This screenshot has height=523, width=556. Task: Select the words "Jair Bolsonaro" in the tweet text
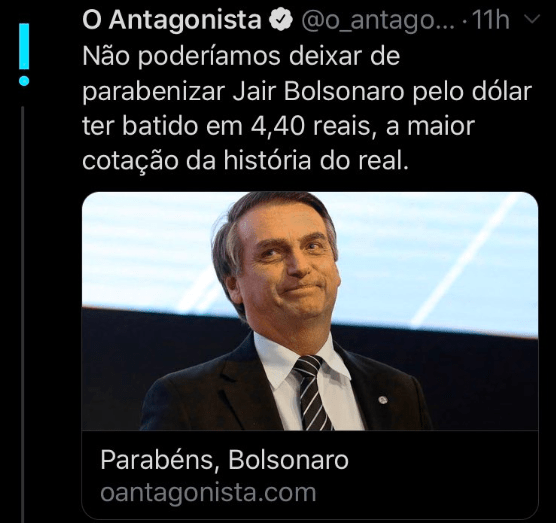click(x=318, y=91)
